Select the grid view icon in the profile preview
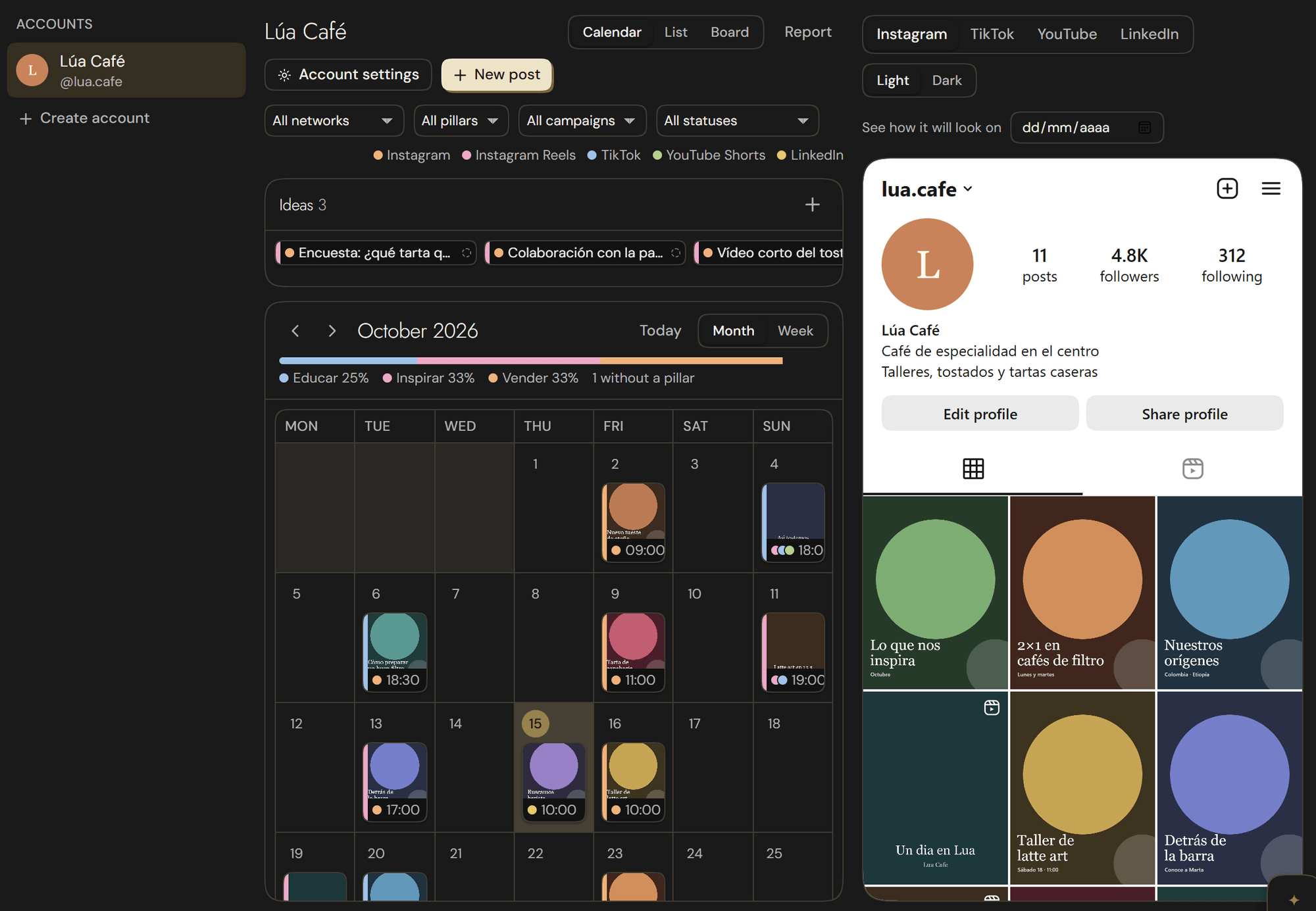The width and height of the screenshot is (1316, 911). point(973,468)
